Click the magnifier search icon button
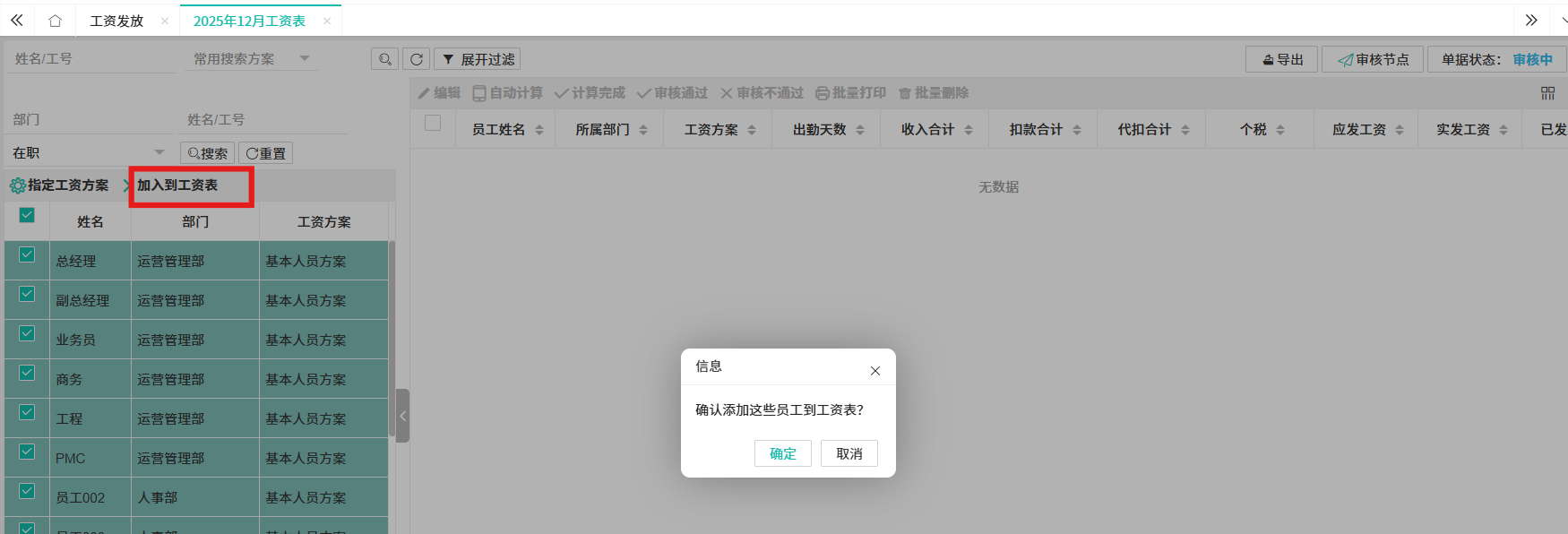This screenshot has width=1568, height=534. [384, 59]
